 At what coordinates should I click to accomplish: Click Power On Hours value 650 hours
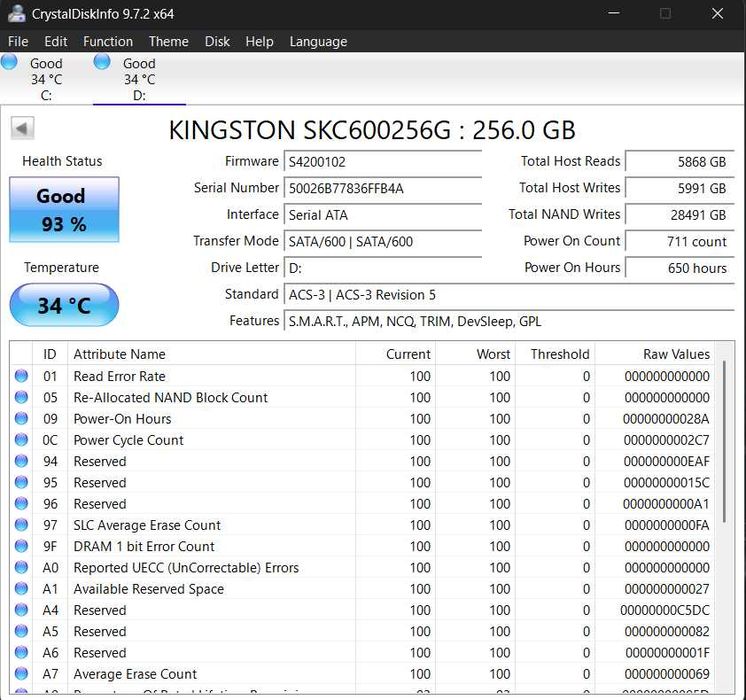(x=680, y=268)
